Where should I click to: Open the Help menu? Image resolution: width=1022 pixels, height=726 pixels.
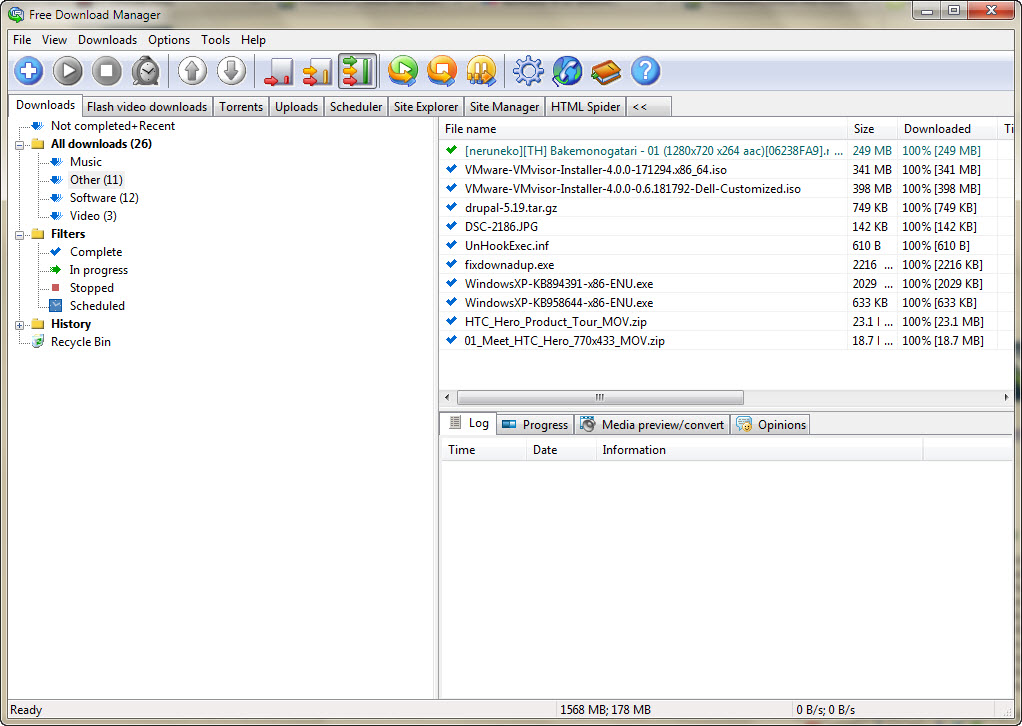click(x=253, y=40)
